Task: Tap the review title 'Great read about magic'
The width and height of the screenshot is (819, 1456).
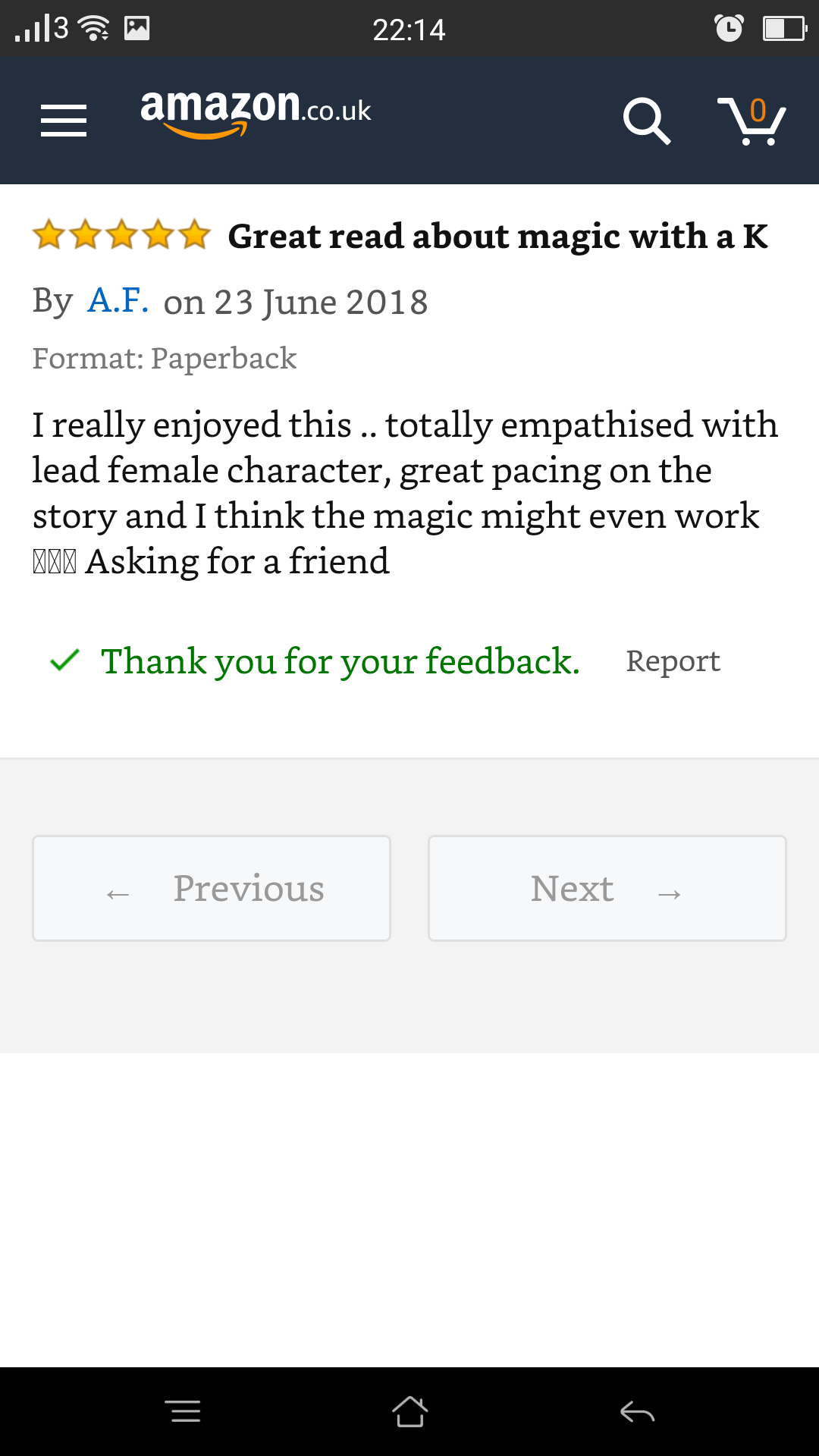Action: 497,236
